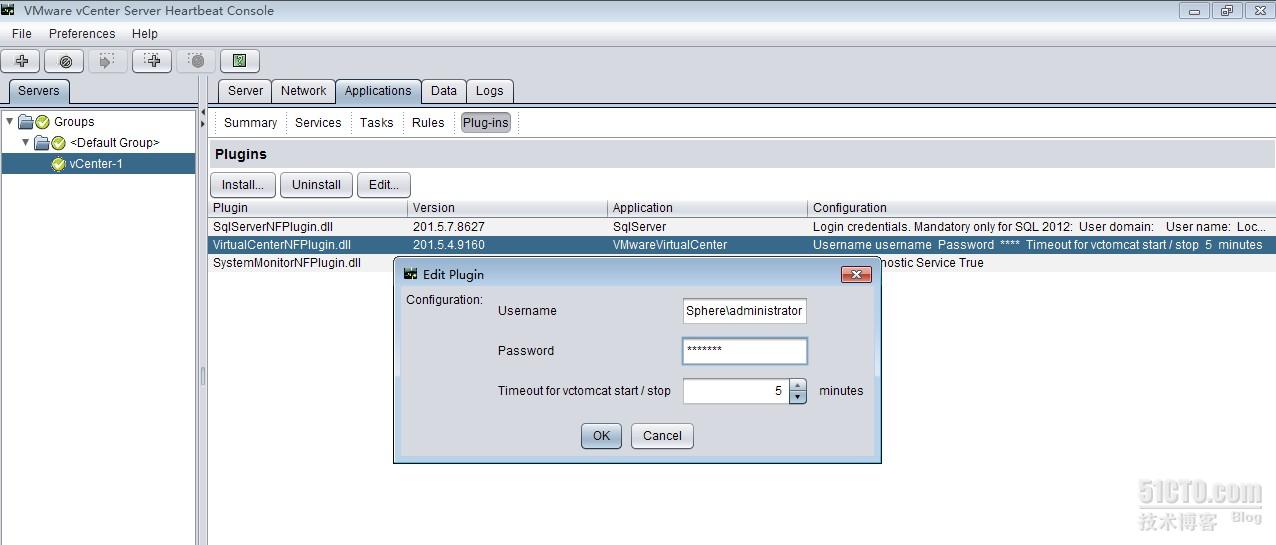Cancel the Edit Plugin dialog

tap(662, 436)
